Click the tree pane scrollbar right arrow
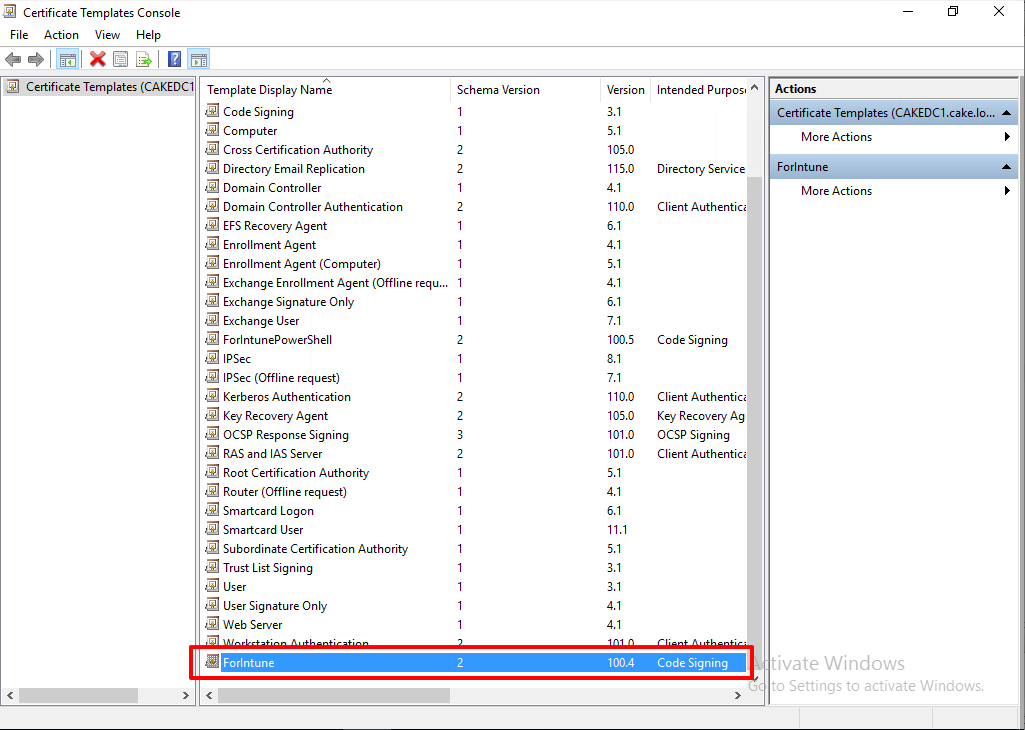The image size is (1025, 730). point(186,695)
